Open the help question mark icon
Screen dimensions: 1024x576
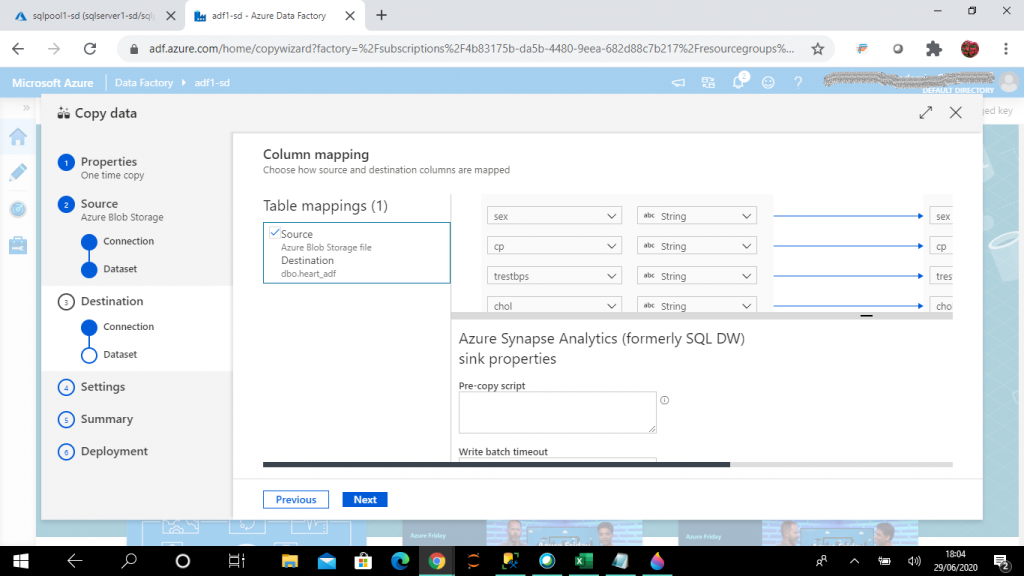click(x=798, y=82)
